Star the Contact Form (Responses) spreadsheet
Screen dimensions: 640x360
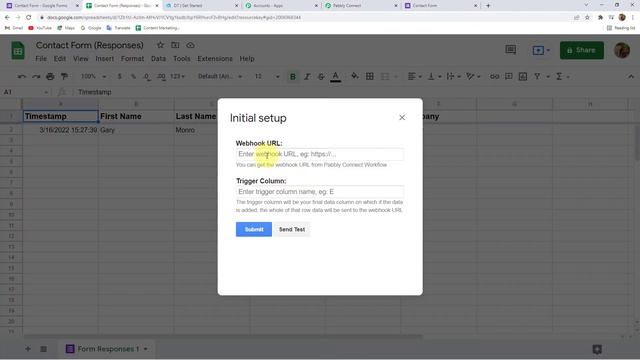click(160, 45)
